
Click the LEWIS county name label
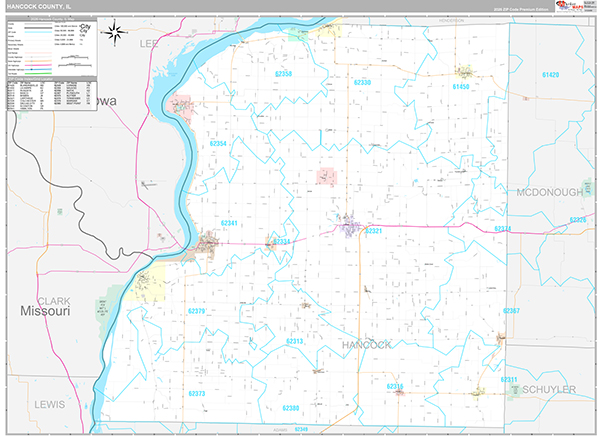(x=50, y=405)
